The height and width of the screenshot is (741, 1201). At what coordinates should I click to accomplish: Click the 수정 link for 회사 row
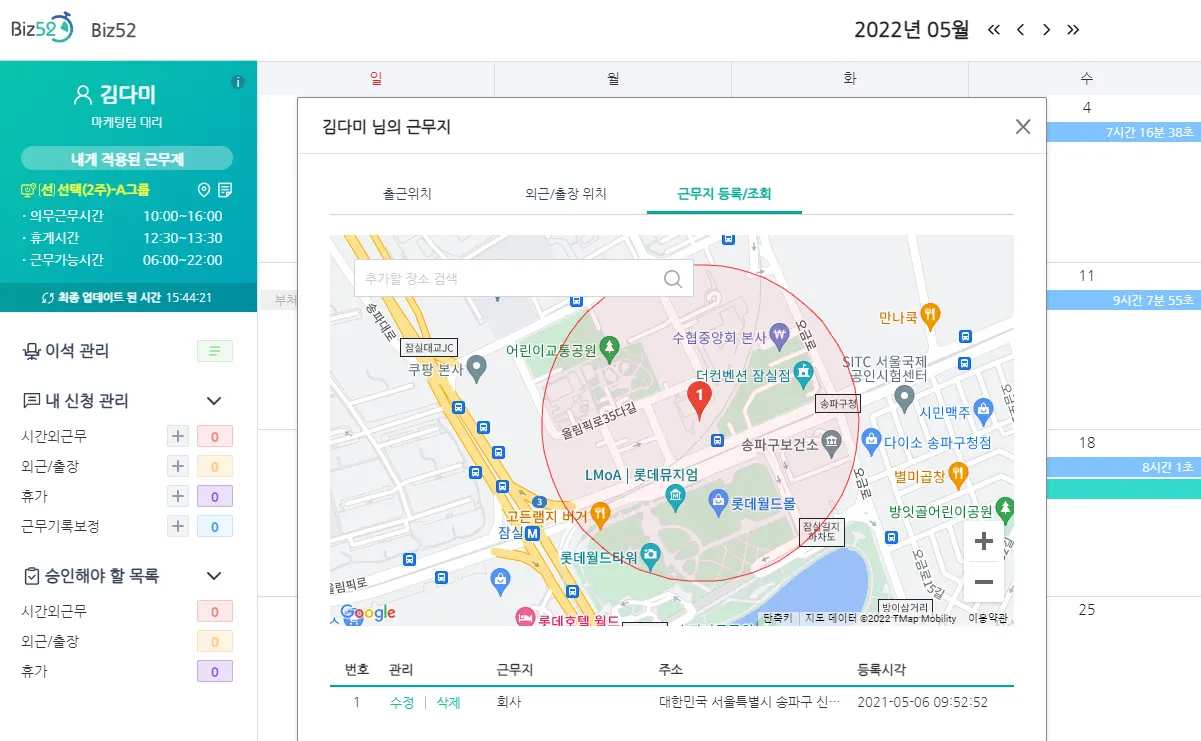[x=401, y=703]
